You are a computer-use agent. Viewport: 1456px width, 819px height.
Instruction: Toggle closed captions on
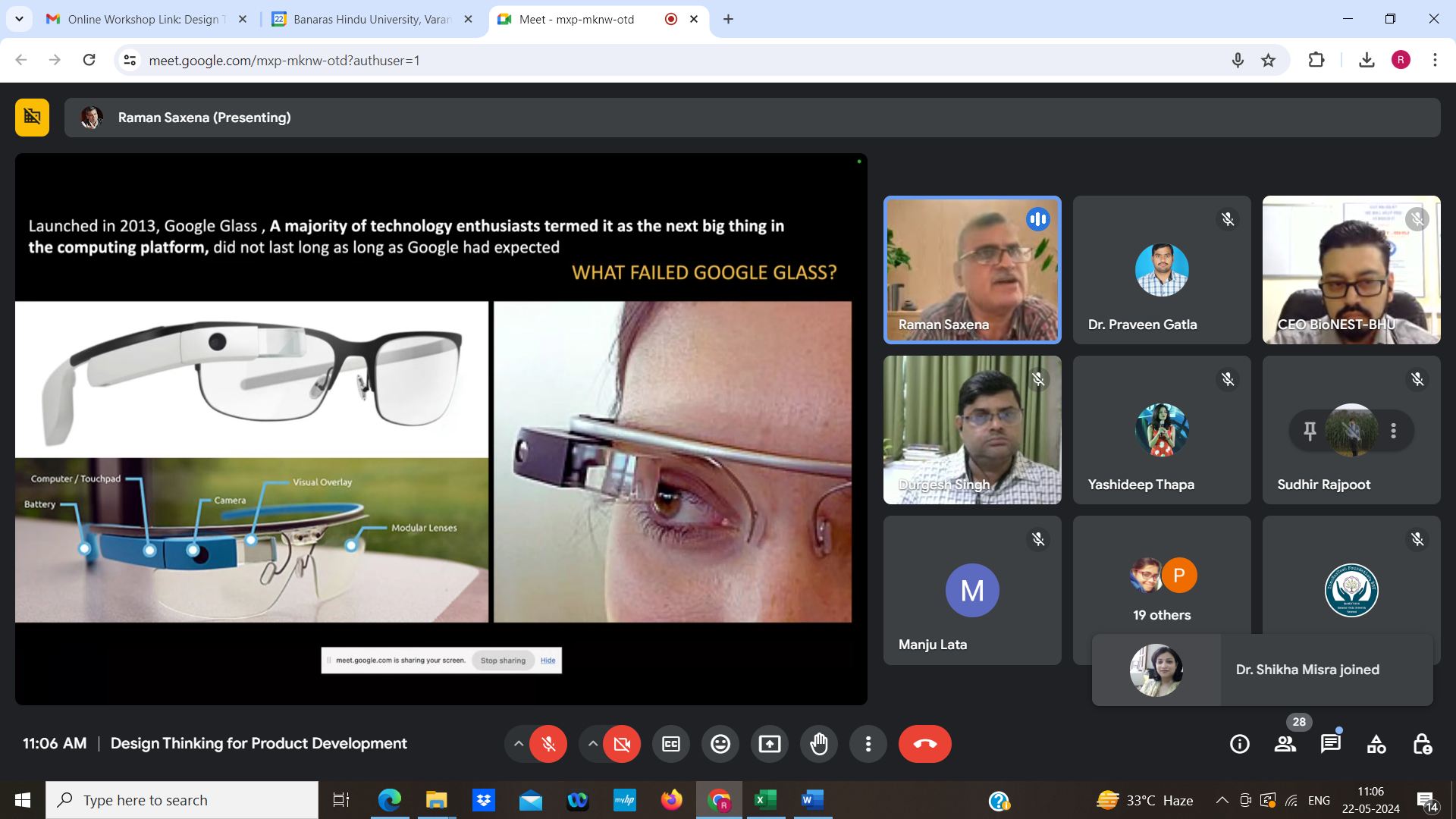(670, 744)
